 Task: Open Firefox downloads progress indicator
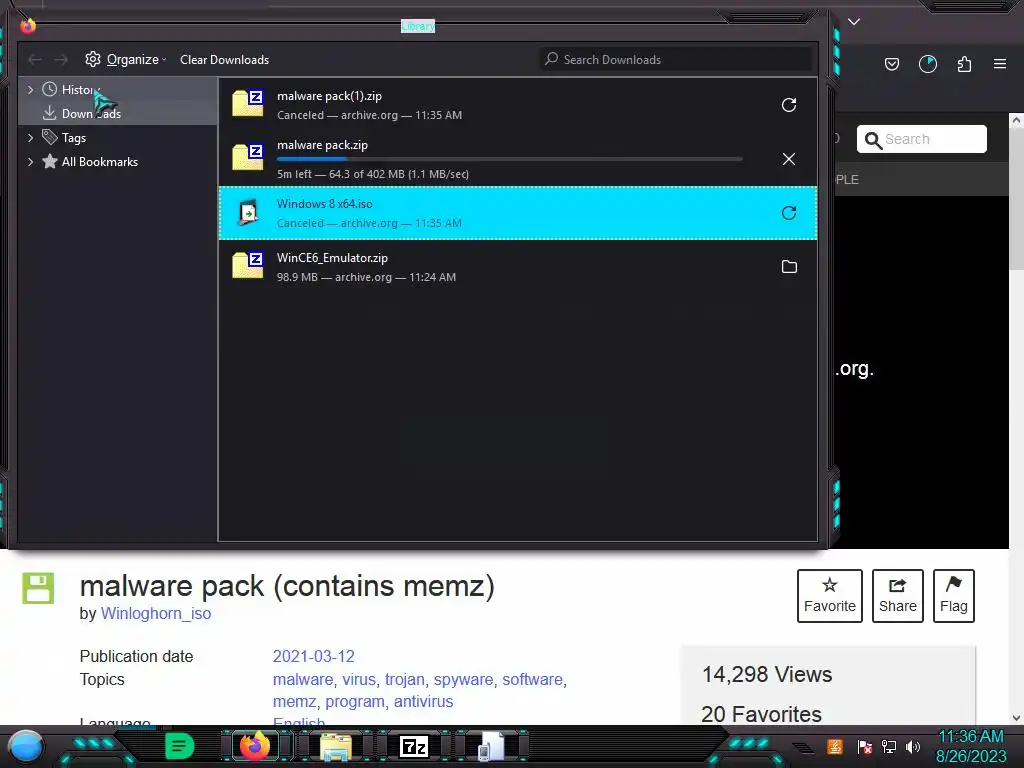(928, 64)
